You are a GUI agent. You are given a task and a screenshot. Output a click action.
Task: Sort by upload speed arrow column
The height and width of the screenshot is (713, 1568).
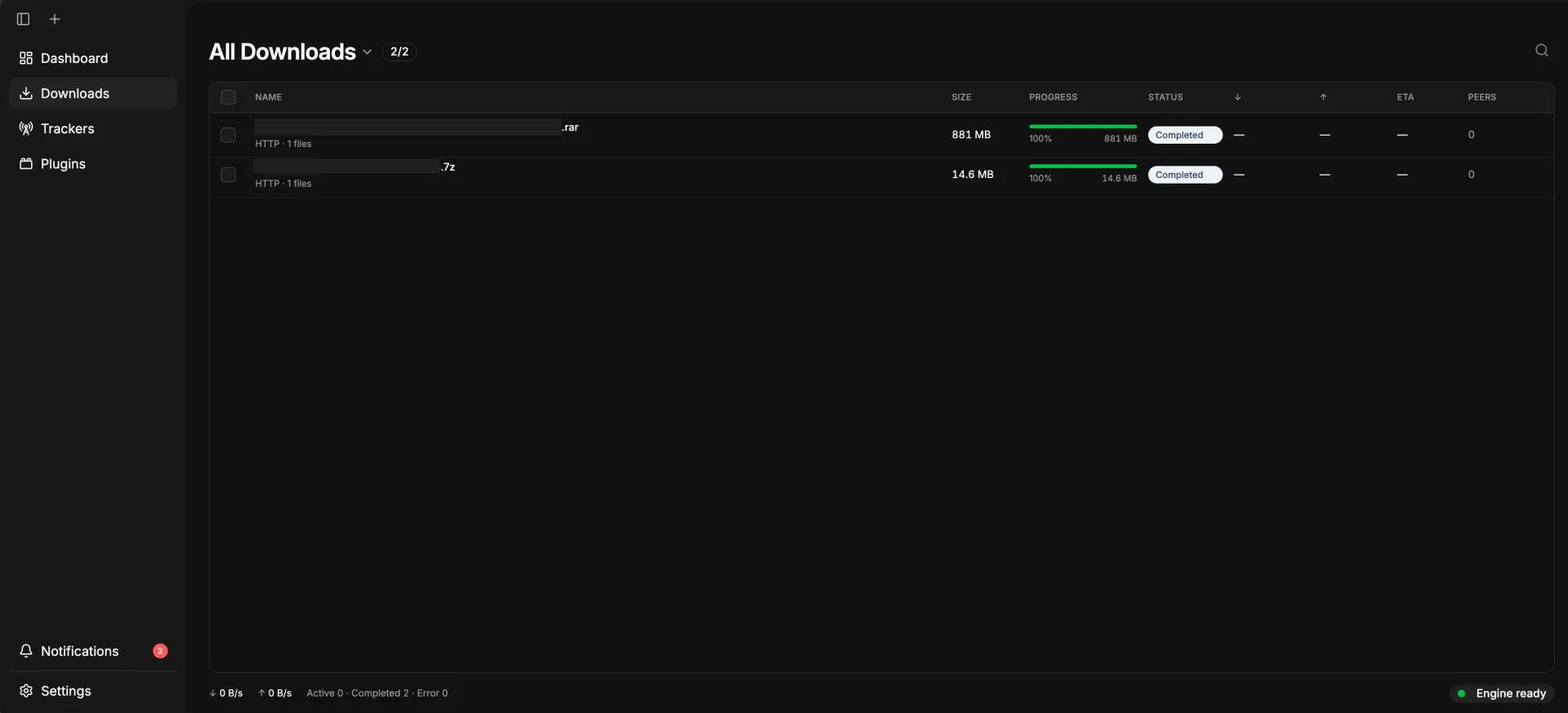(1323, 97)
